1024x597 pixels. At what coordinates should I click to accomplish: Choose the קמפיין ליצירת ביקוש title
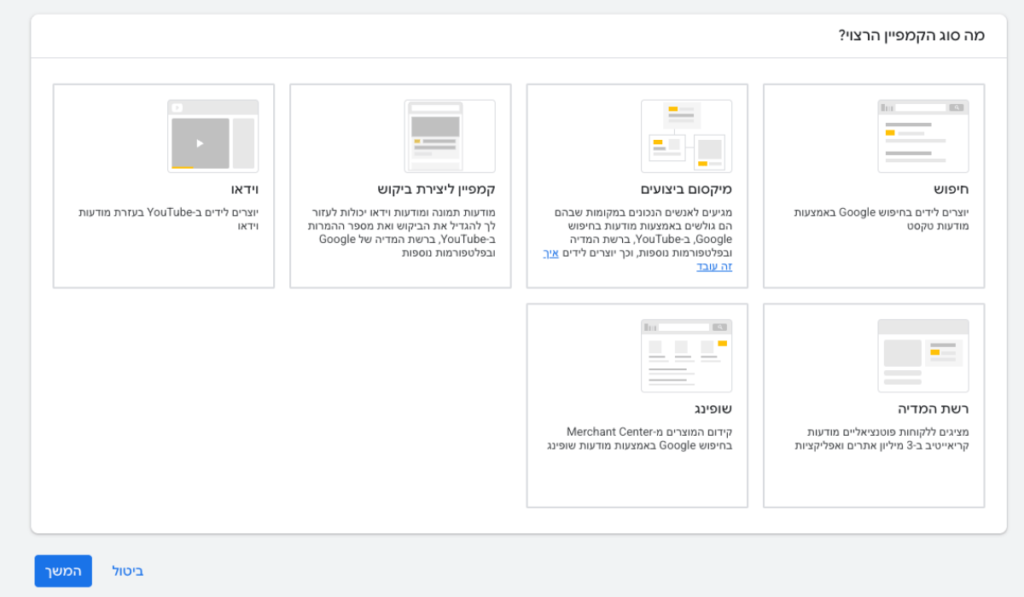pyautogui.click(x=436, y=189)
